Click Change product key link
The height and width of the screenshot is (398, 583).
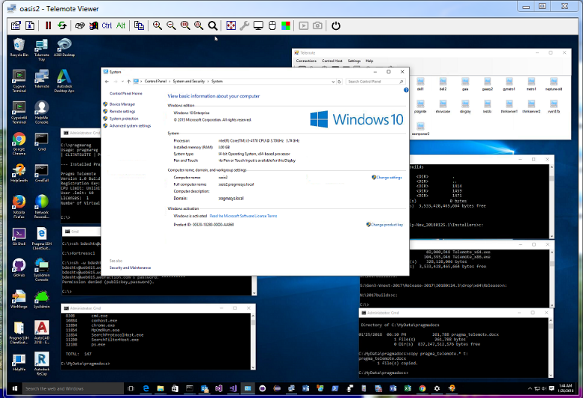click(x=387, y=225)
